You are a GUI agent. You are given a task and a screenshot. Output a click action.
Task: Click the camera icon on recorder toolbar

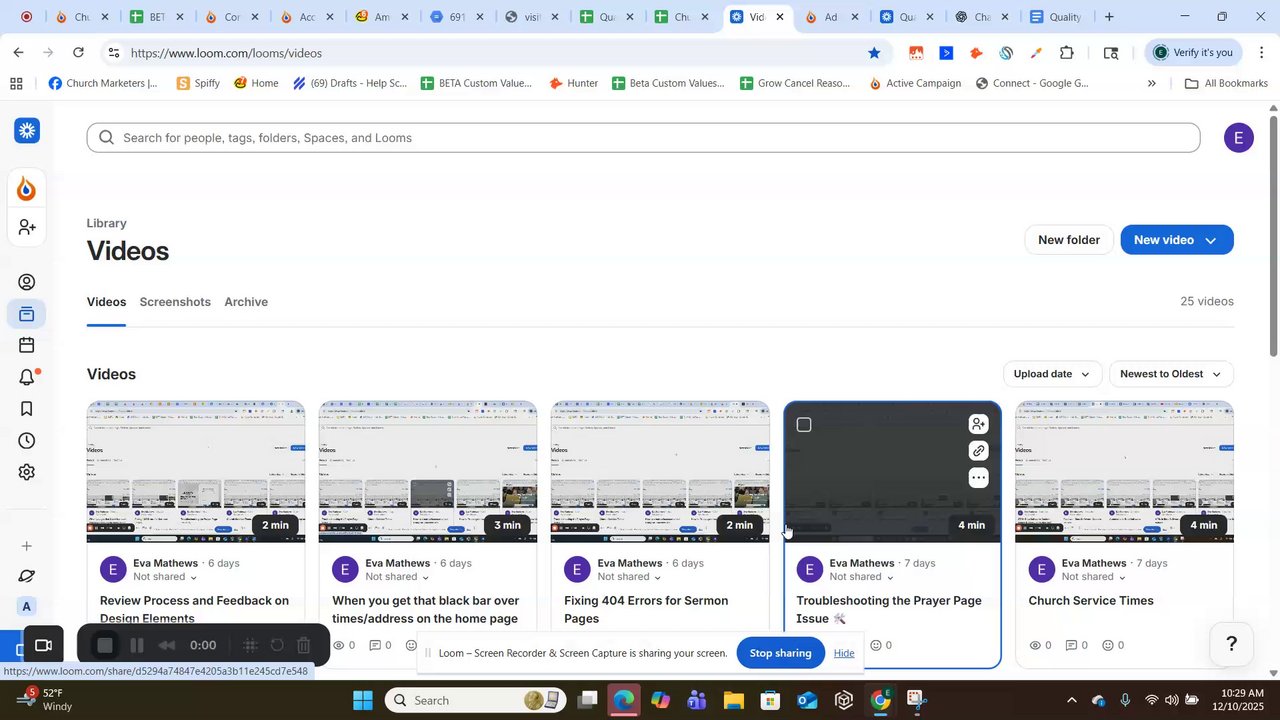43,646
